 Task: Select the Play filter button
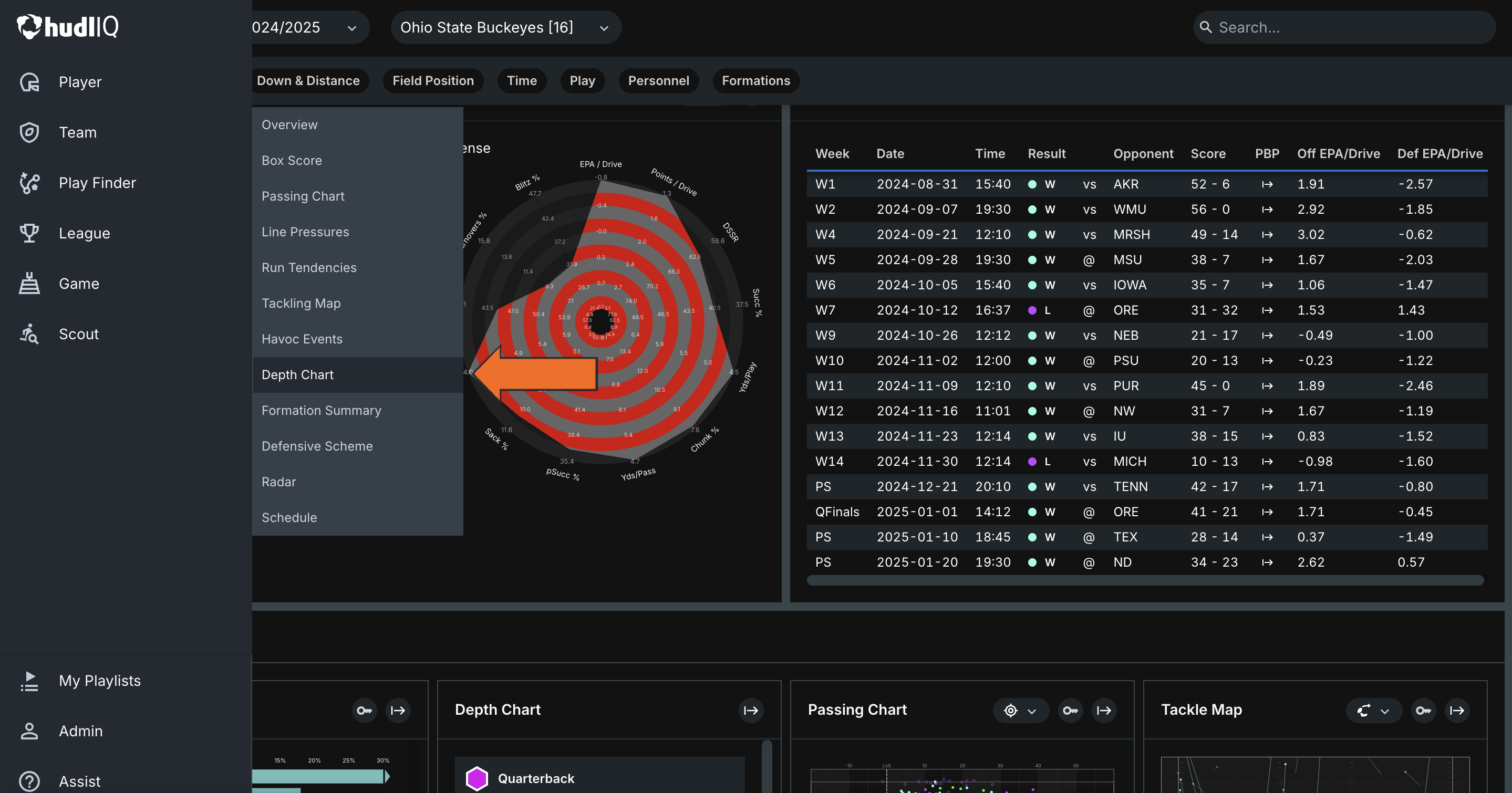click(x=582, y=81)
